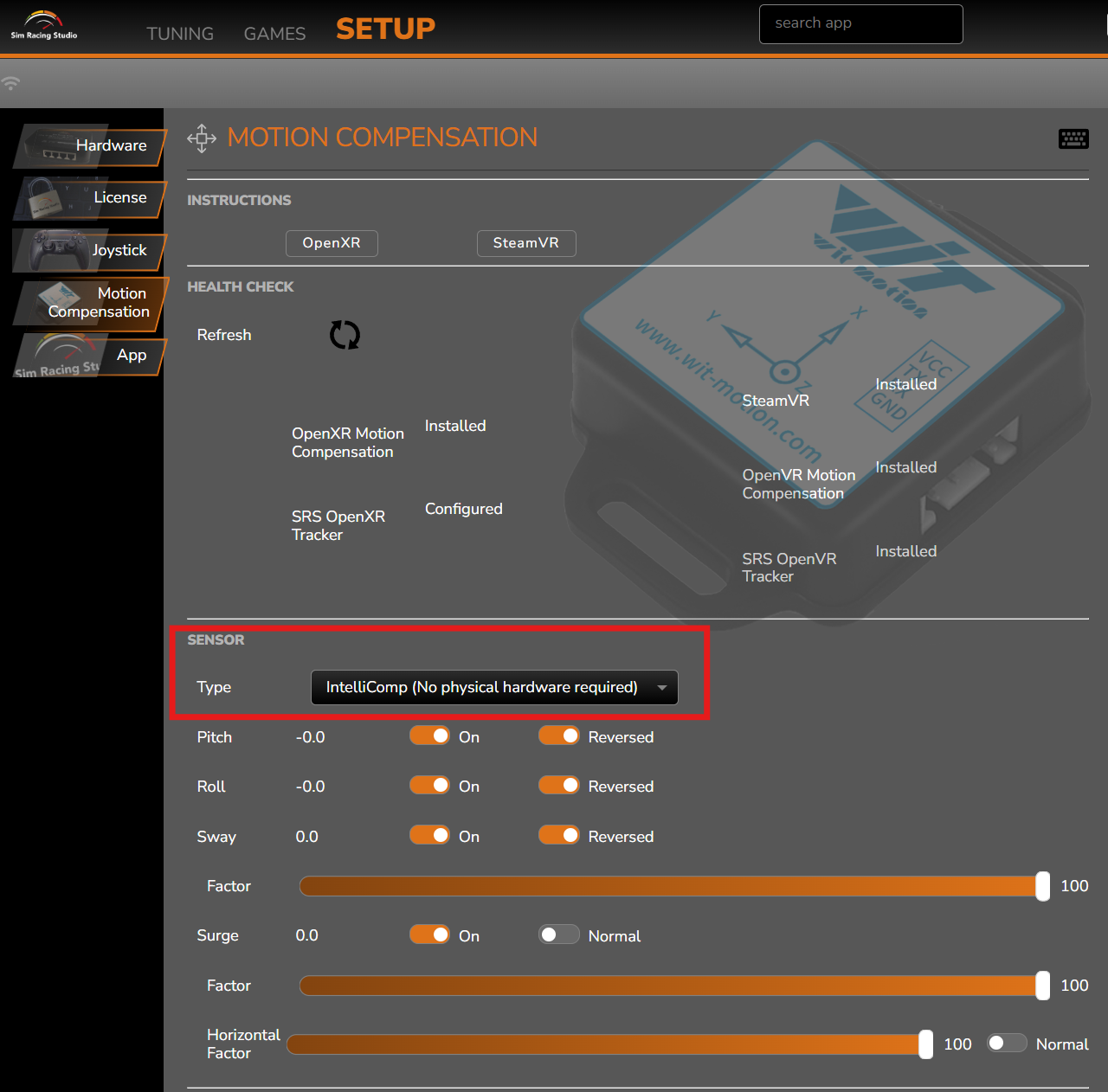Click the SRS OpenVR Tracker label
The image size is (1108, 1092).
point(789,567)
